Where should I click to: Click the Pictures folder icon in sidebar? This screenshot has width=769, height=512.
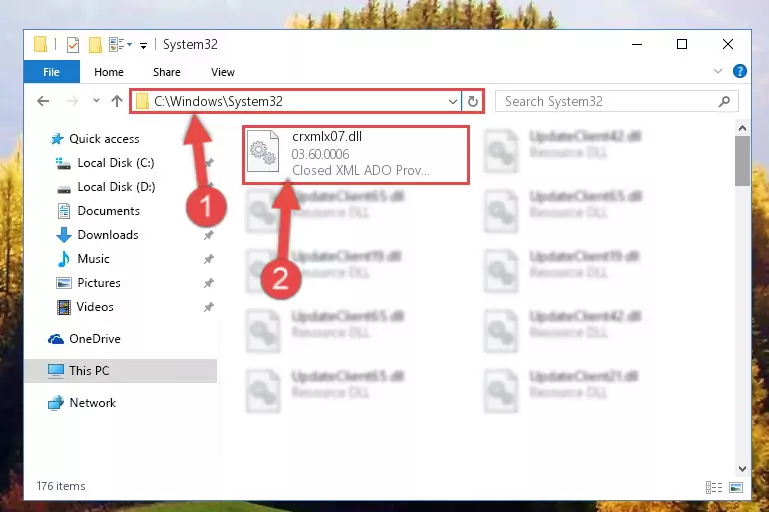click(x=64, y=283)
